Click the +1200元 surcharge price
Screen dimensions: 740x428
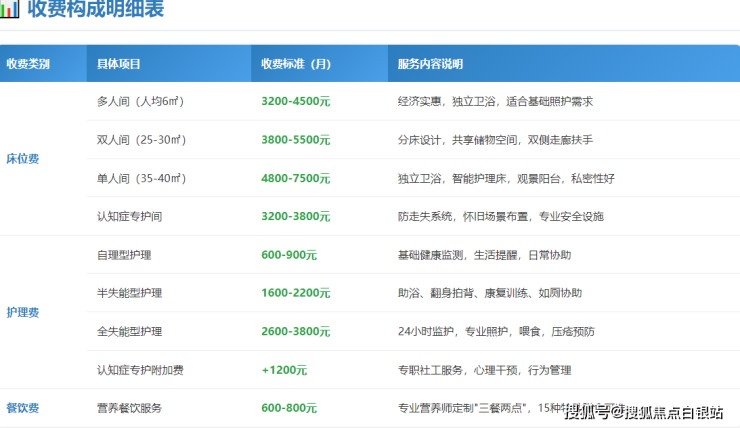click(284, 370)
